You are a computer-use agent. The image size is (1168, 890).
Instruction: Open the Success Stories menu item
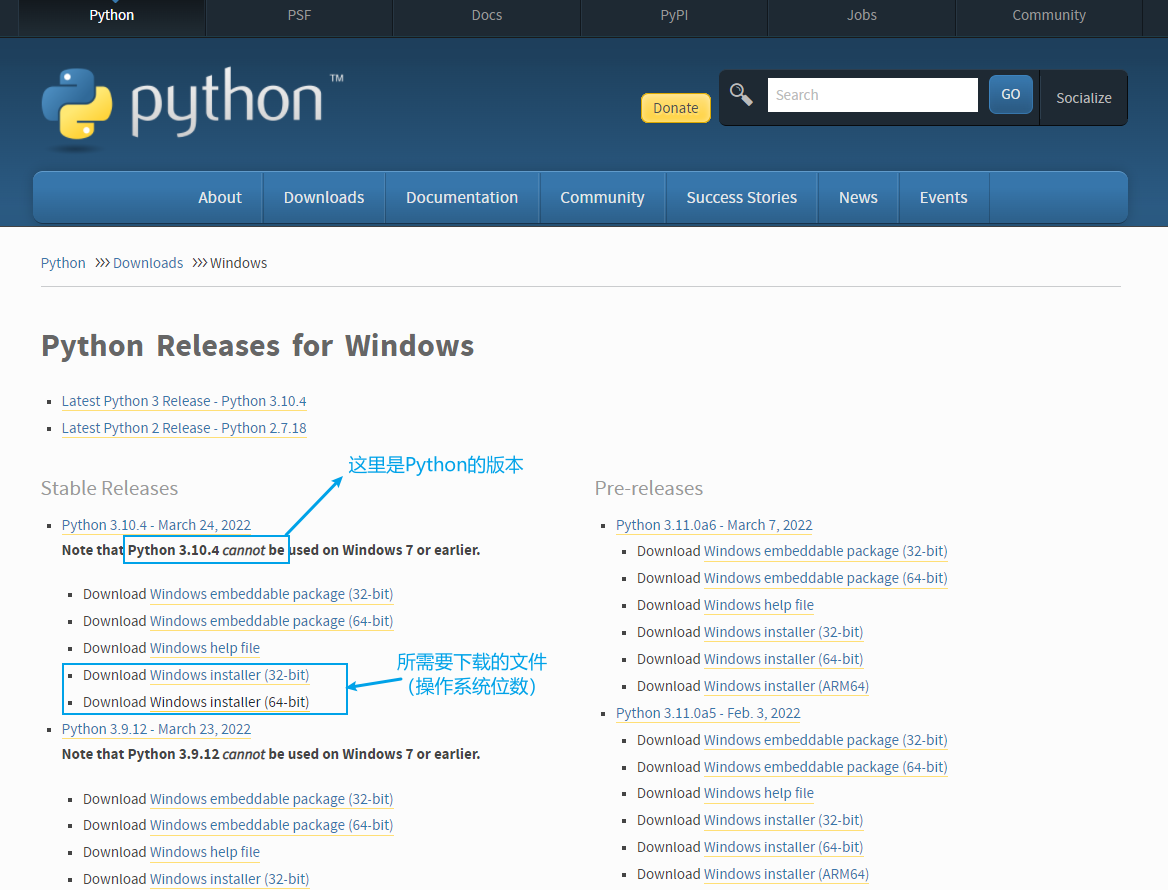[741, 197]
